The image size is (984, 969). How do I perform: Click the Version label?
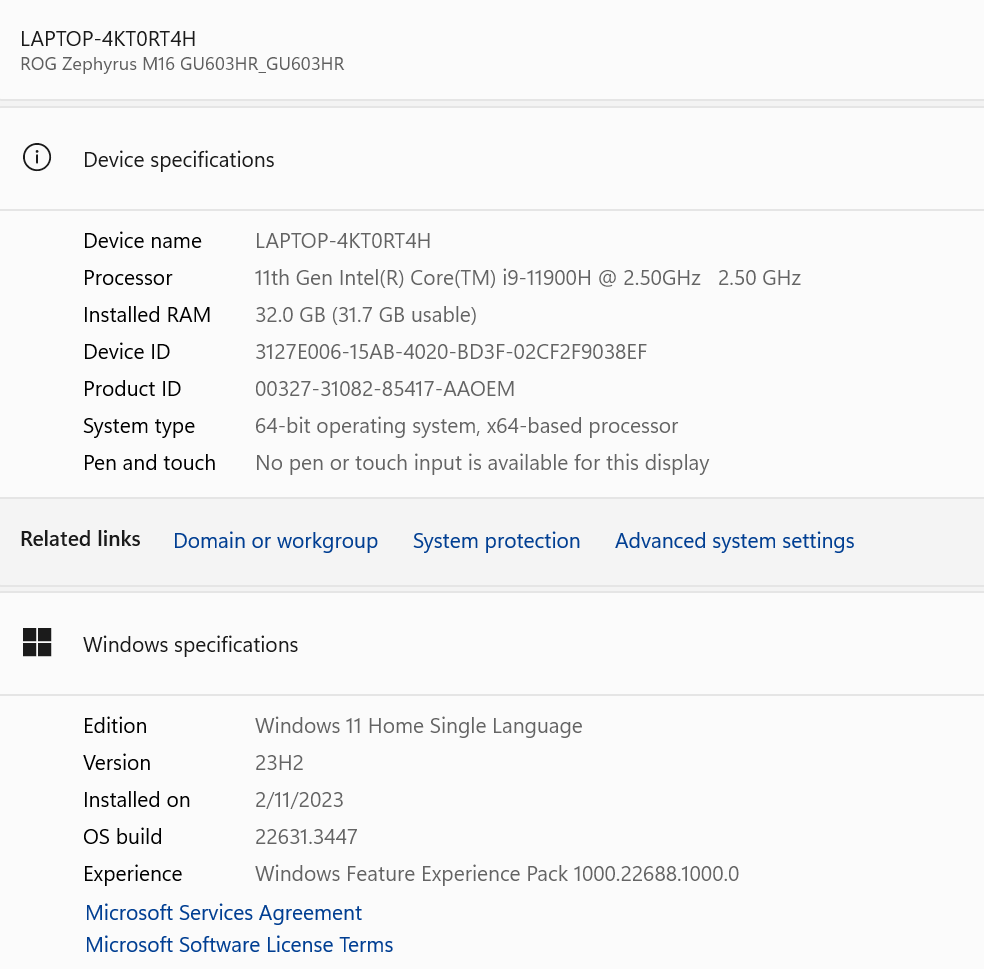tap(117, 763)
